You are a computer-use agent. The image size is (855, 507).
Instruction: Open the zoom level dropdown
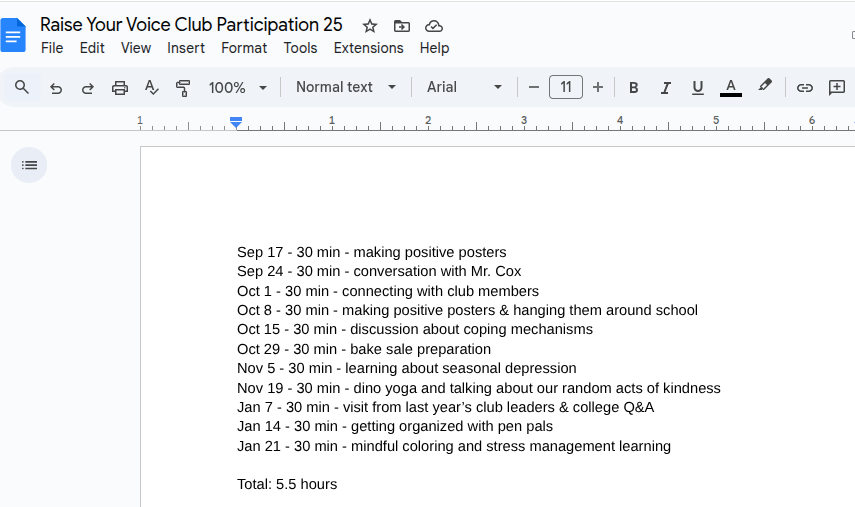[238, 87]
